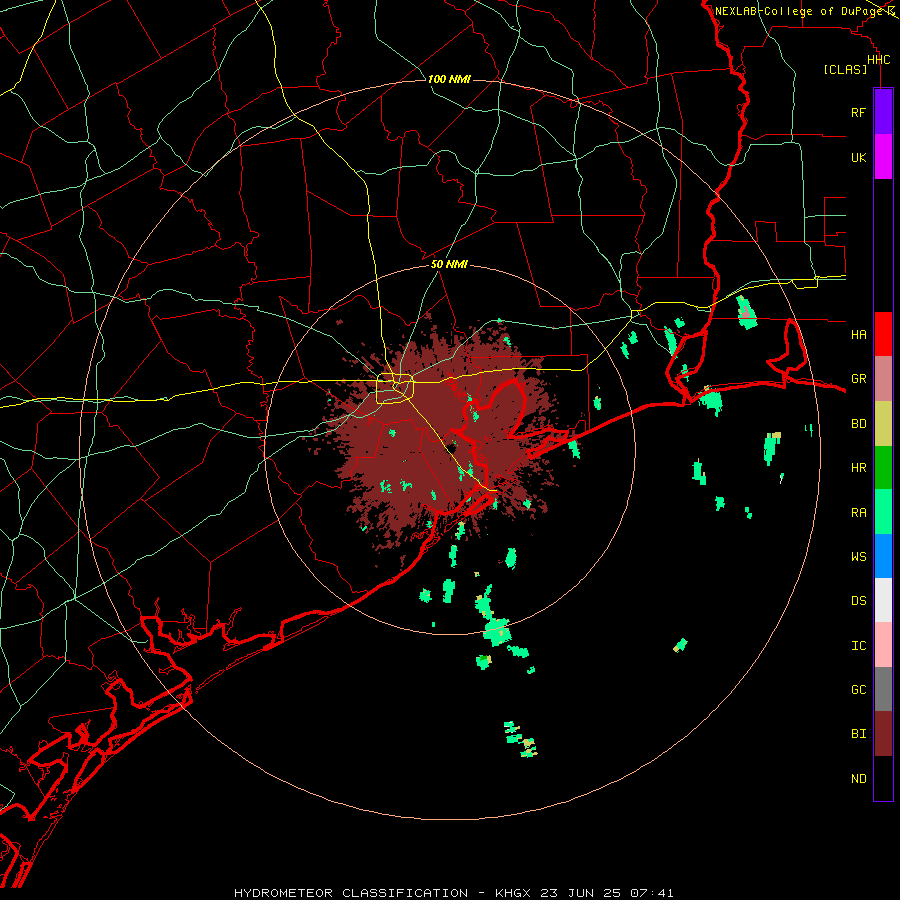Screen dimensions: 900x900
Task: Click the HHC product label
Action: 878,59
